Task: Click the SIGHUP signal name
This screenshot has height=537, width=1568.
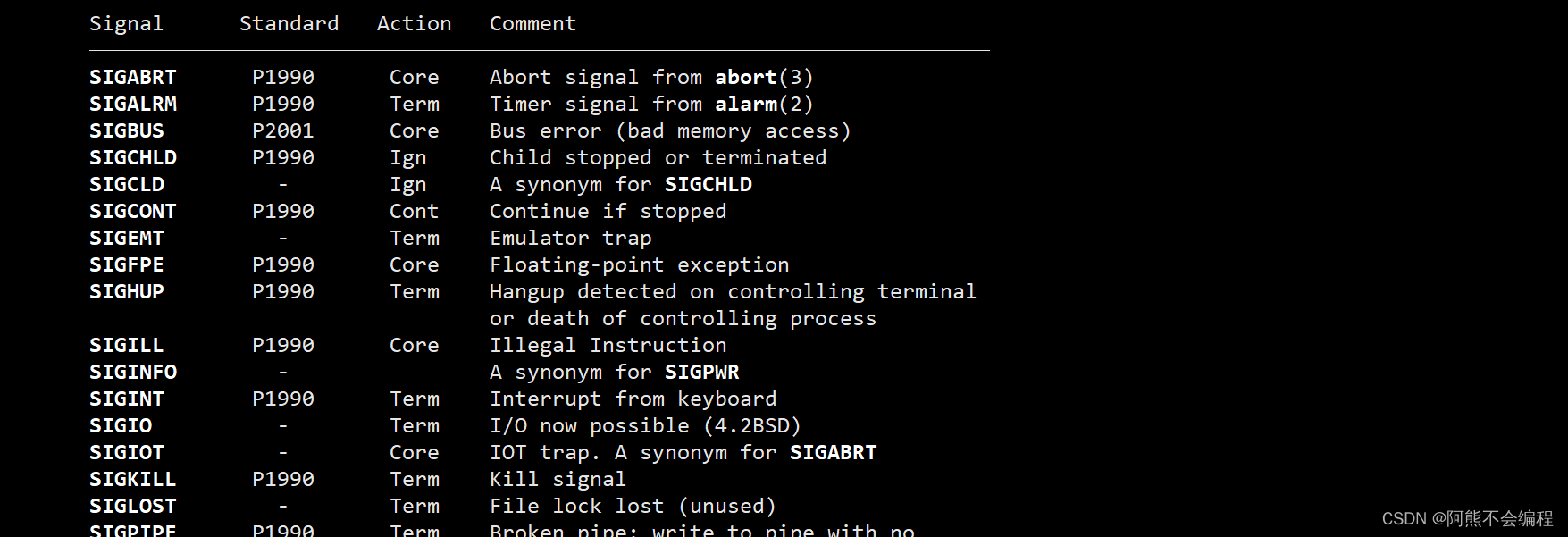Action: pyautogui.click(x=127, y=292)
